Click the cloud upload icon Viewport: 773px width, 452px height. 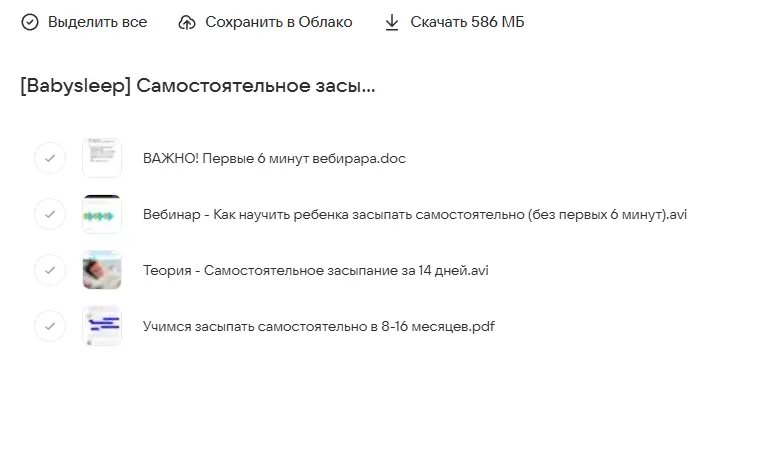tap(187, 22)
